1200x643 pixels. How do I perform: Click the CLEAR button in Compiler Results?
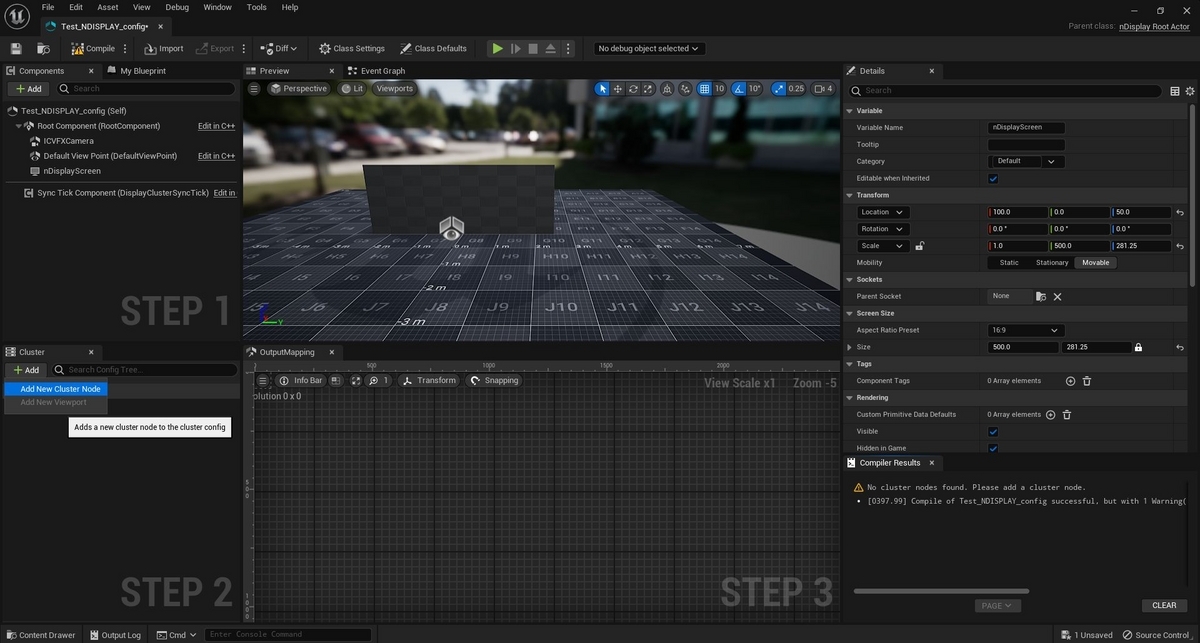[x=1164, y=605]
